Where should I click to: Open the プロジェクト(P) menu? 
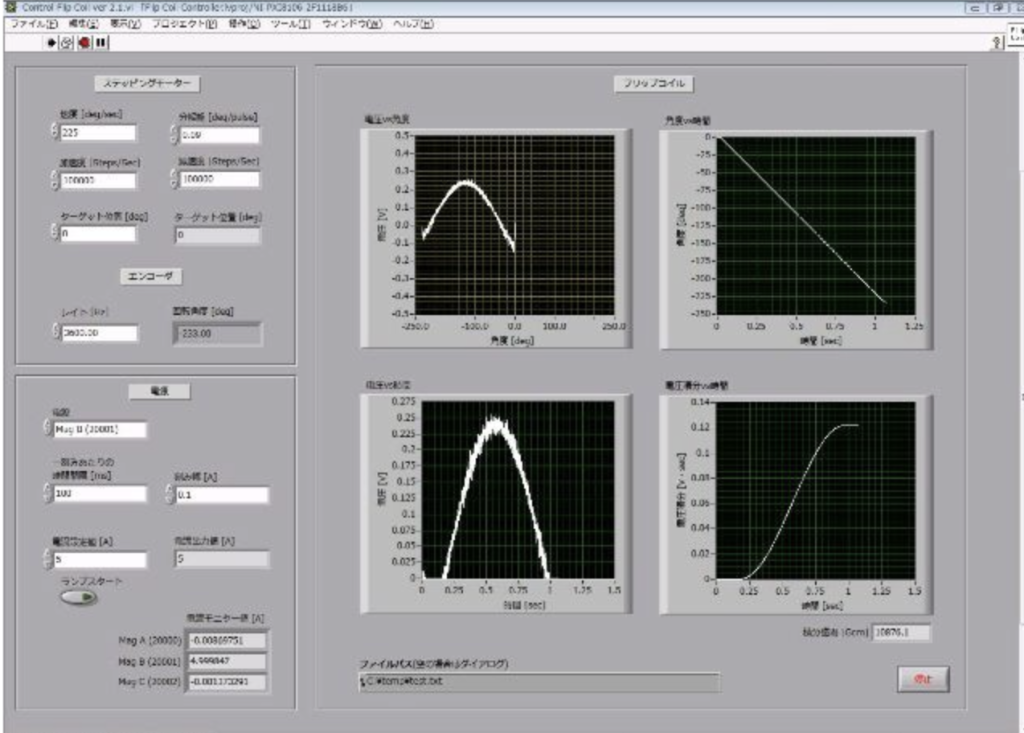coord(184,24)
